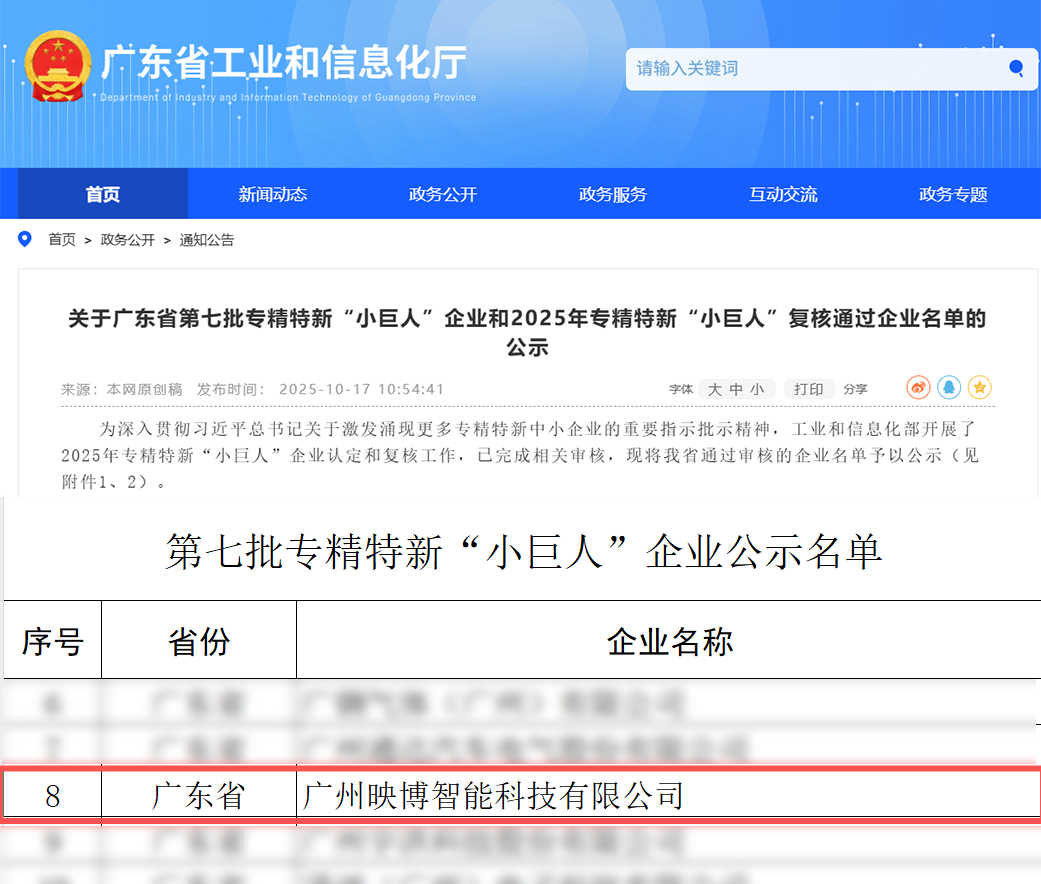This screenshot has width=1041, height=884.
Task: Open the 政务服务 menu
Action: tap(611, 194)
